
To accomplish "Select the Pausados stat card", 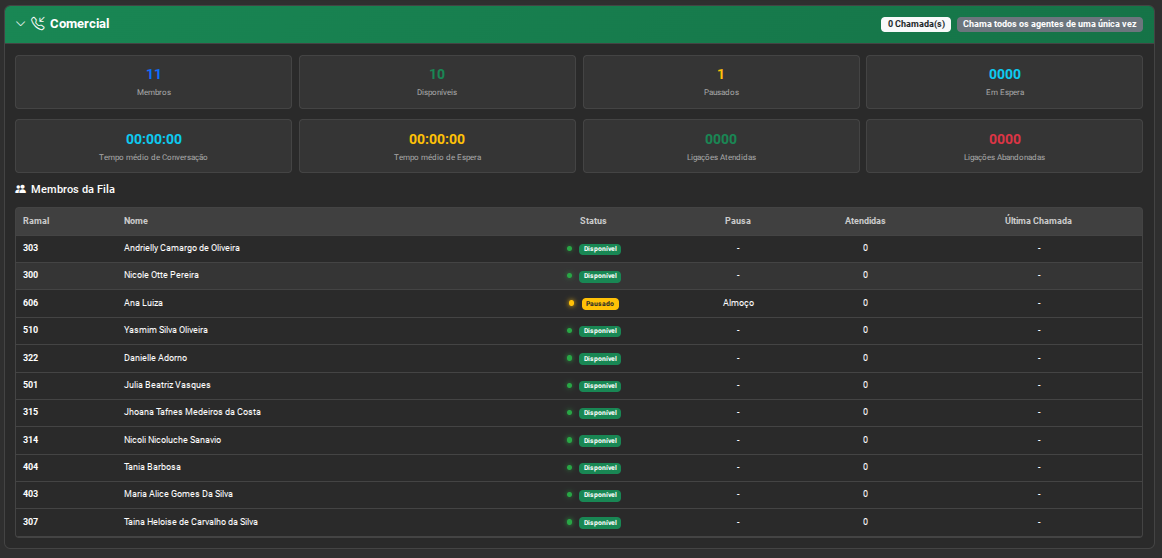I will point(721,82).
